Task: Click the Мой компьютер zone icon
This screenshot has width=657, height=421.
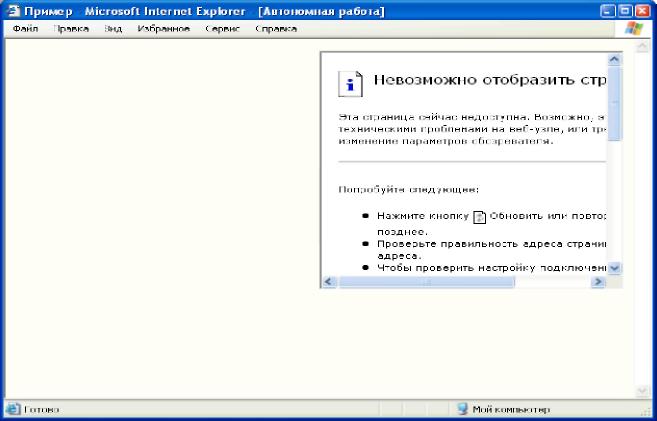Action: point(463,409)
